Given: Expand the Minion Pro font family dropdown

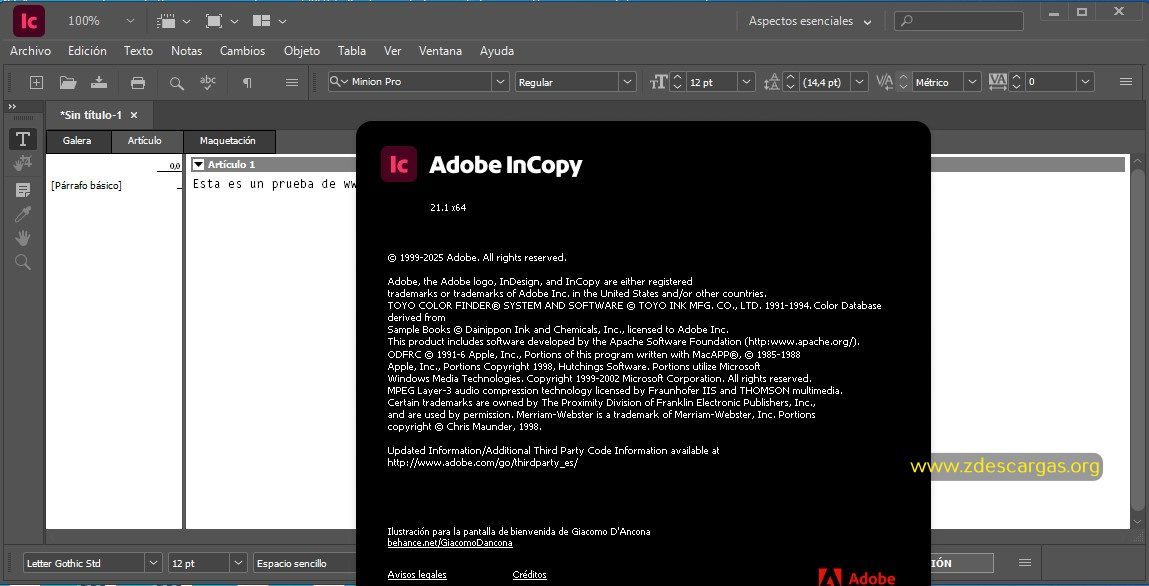Looking at the screenshot, I should [500, 82].
